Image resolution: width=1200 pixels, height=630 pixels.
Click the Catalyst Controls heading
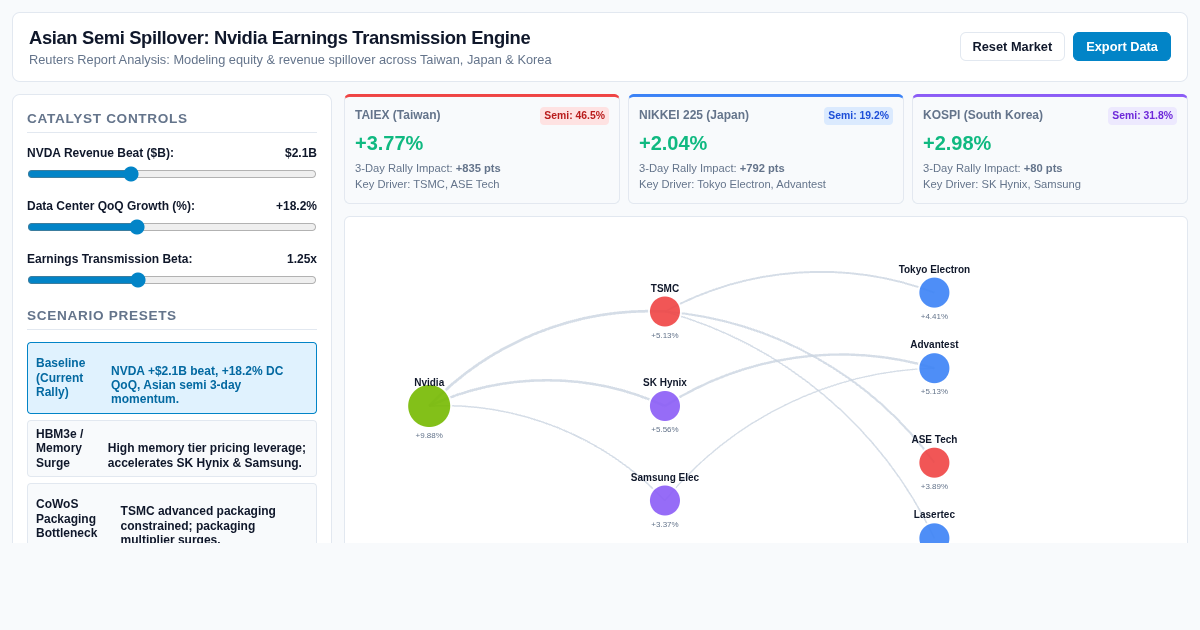(x=107, y=119)
